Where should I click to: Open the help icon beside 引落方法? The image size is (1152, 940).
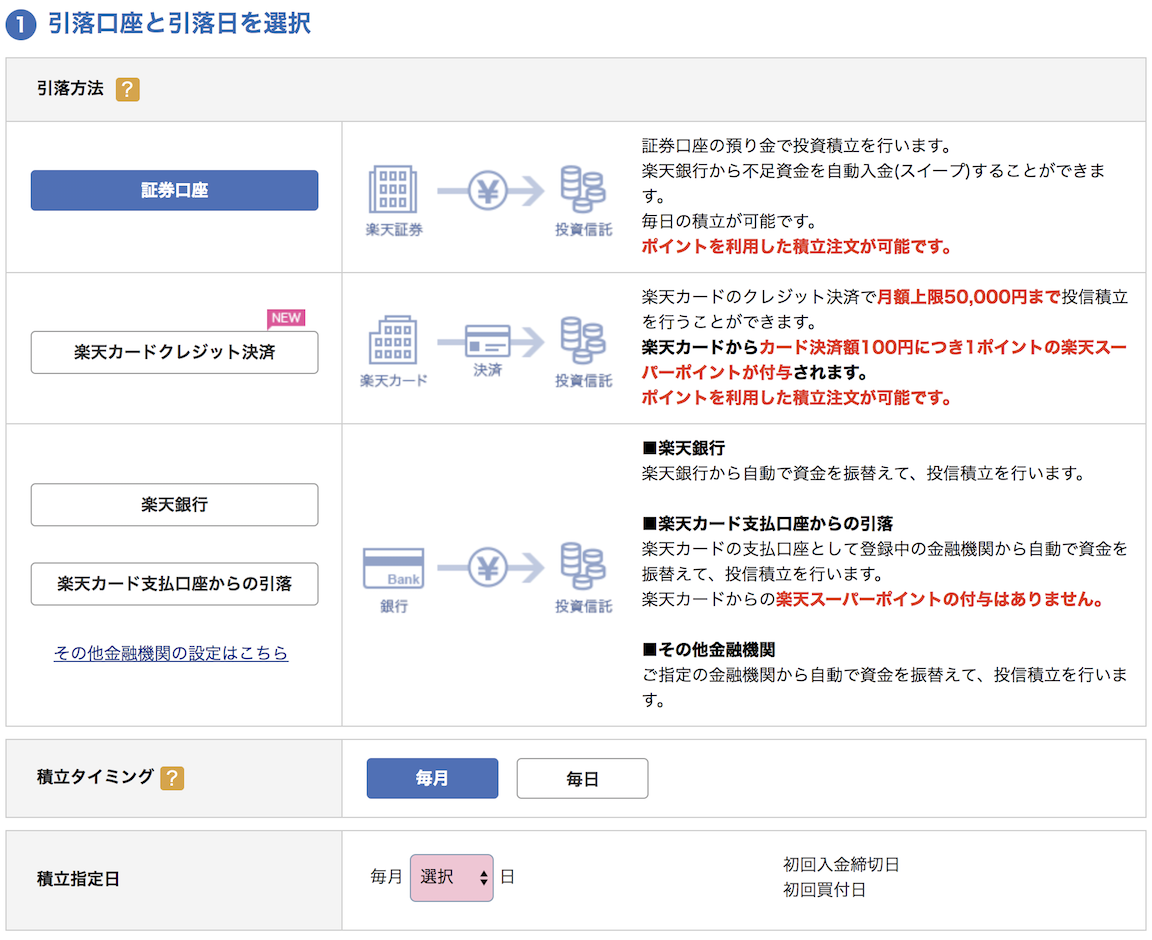[x=127, y=89]
